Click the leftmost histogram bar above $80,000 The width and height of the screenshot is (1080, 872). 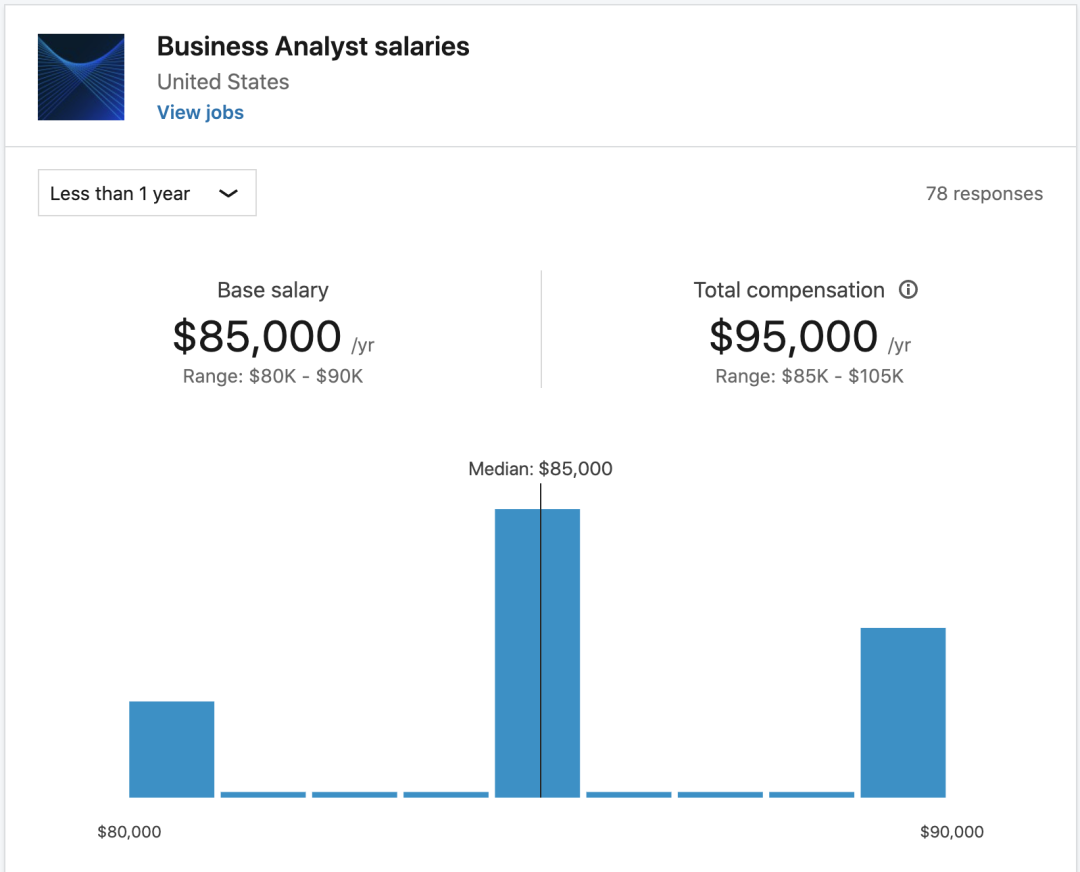(x=171, y=749)
